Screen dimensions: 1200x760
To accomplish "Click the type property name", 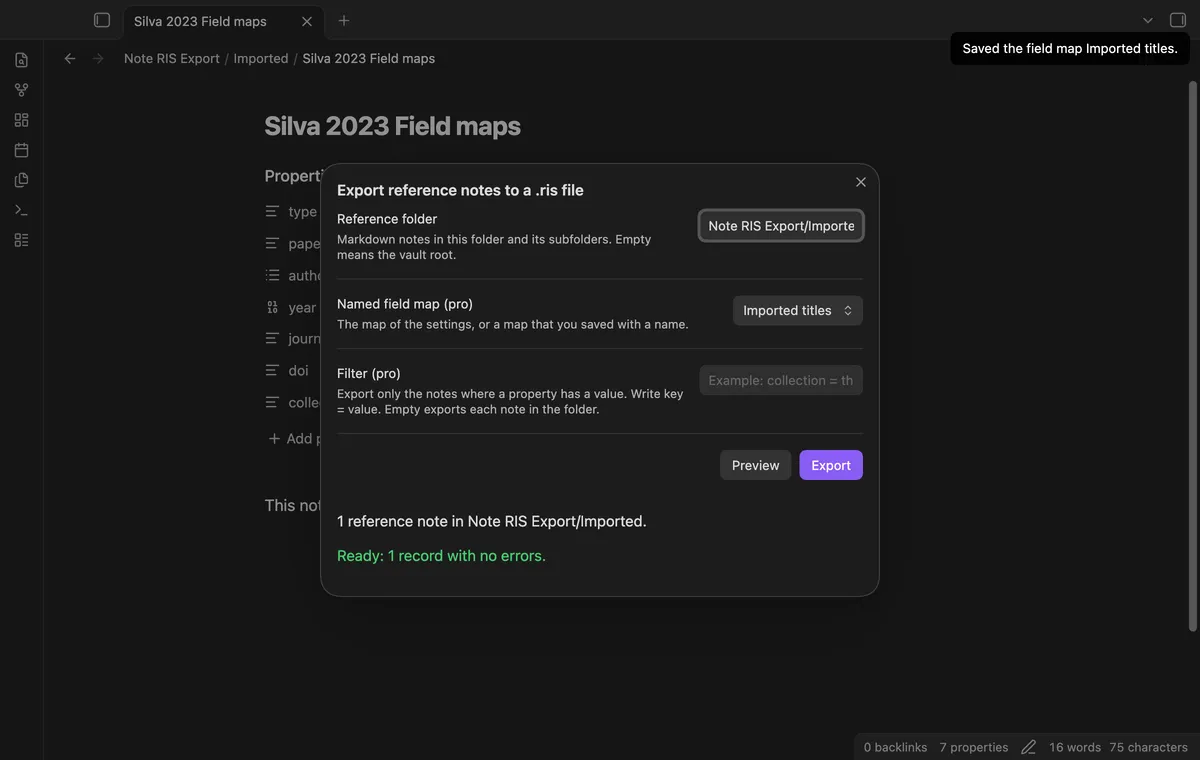I will pos(302,212).
